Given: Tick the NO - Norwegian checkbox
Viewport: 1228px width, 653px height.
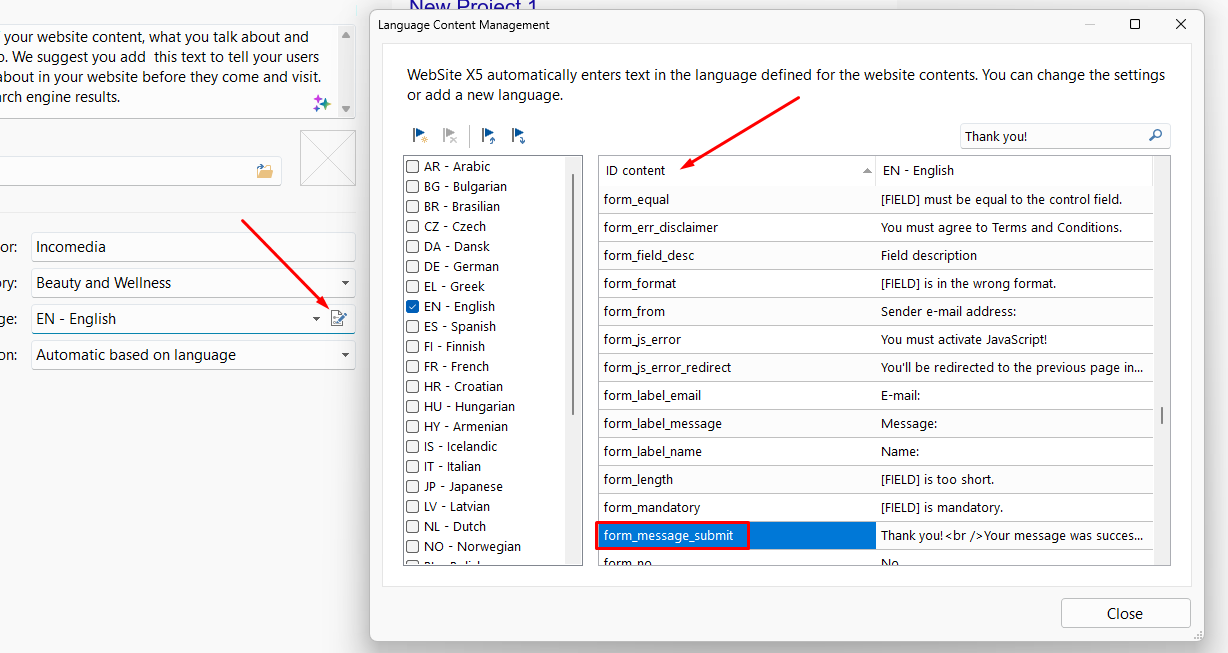Looking at the screenshot, I should click(x=412, y=547).
